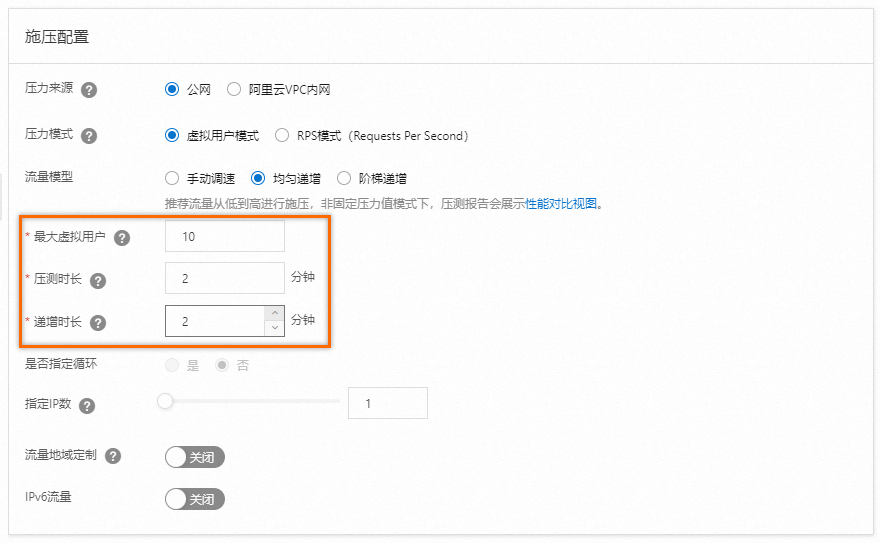Select 否 for 是否指定循环
The height and width of the screenshot is (543, 880).
pos(222,365)
